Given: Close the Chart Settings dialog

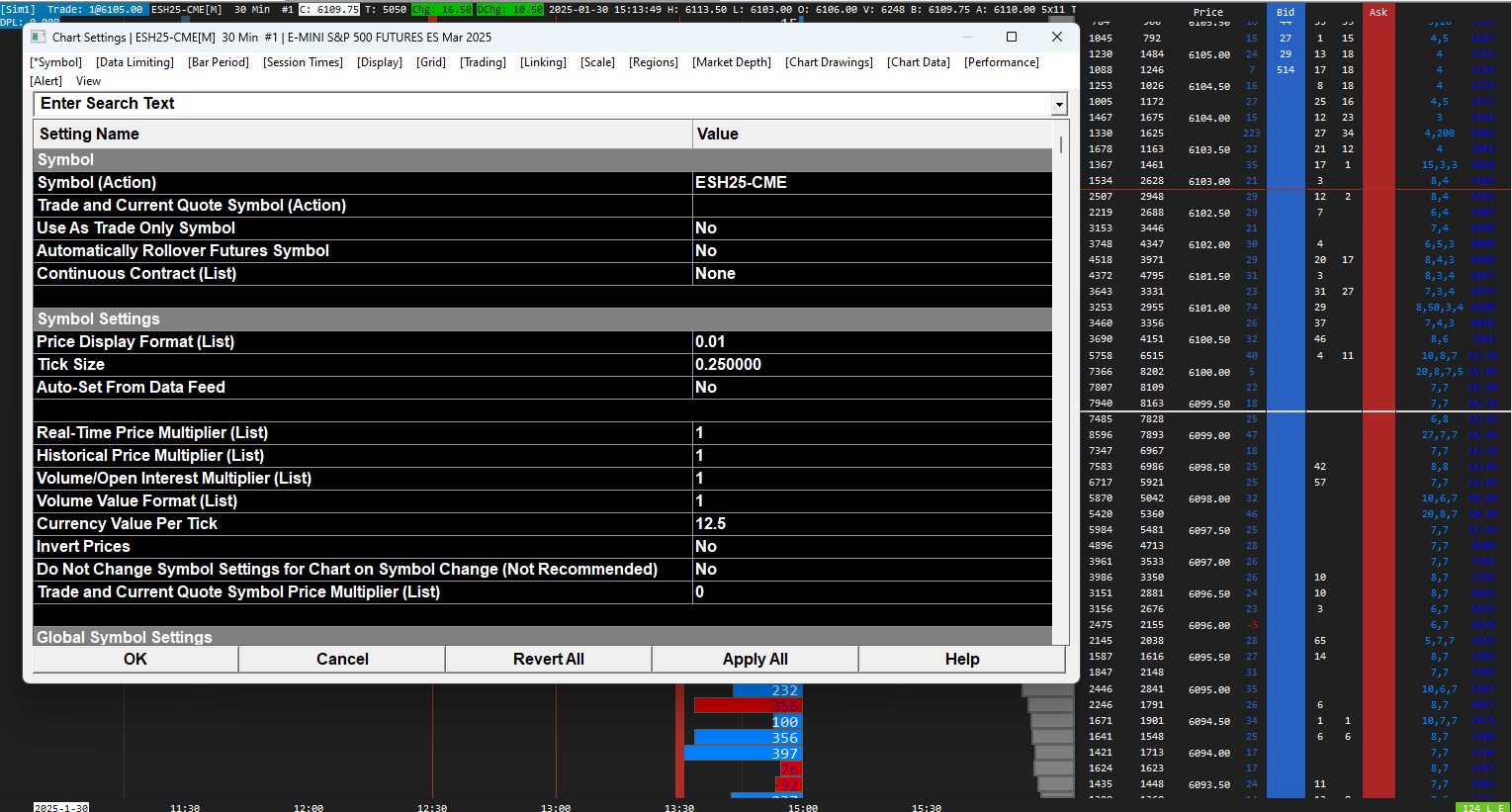Looking at the screenshot, I should tap(1057, 37).
